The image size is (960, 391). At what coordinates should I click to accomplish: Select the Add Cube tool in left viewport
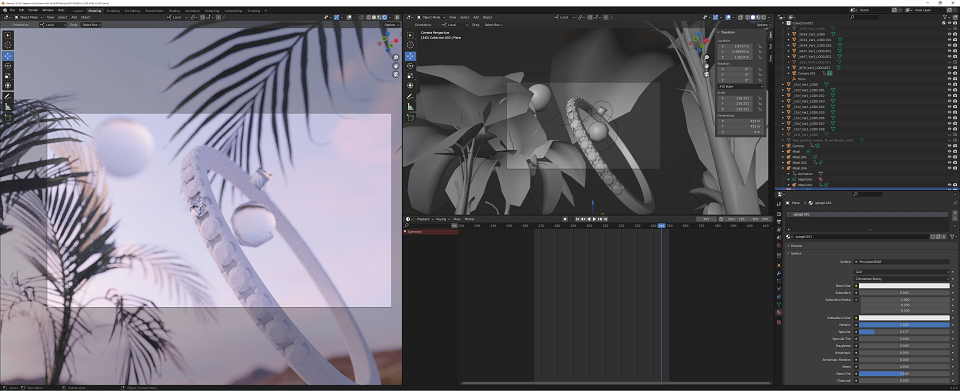click(8, 117)
